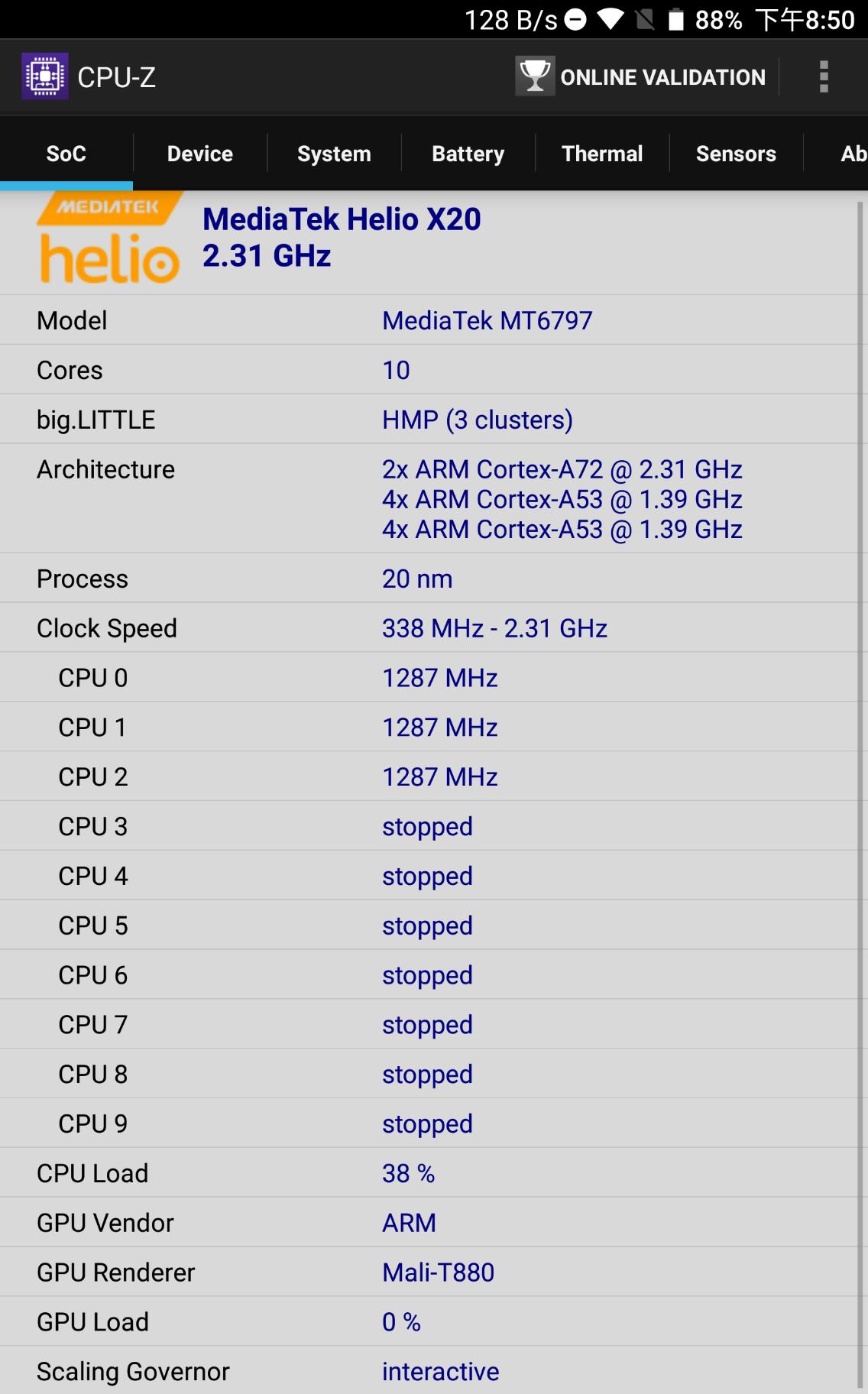Tap the trophy validation icon

pos(534,76)
